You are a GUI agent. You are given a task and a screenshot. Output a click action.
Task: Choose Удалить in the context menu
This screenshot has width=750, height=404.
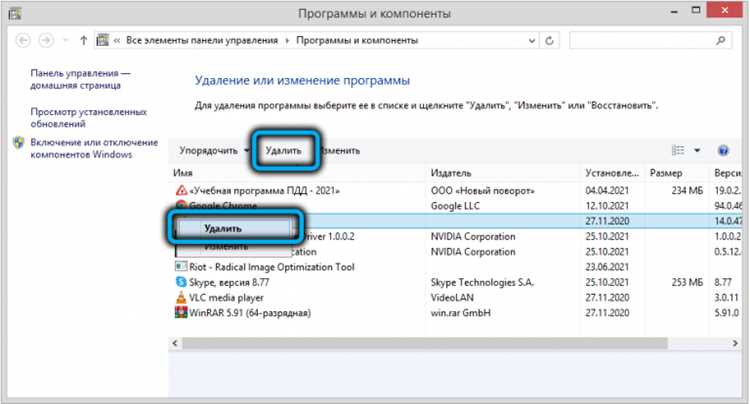click(233, 229)
